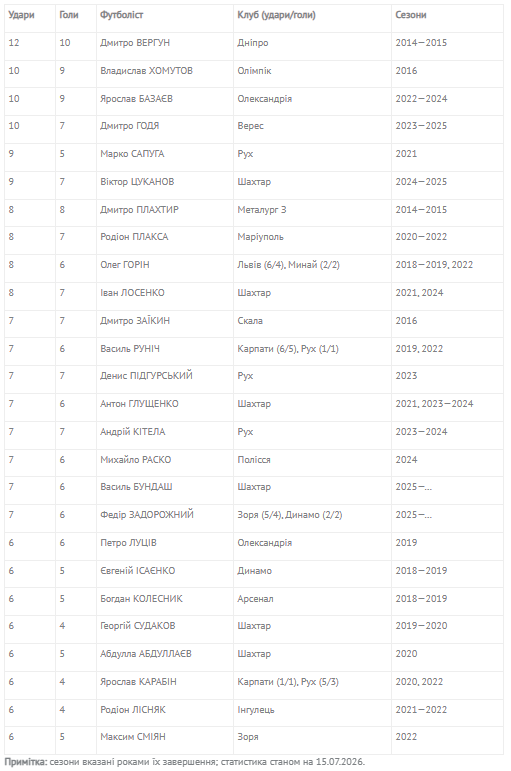
Task: Click the Футболіст column header
Action: click(121, 15)
